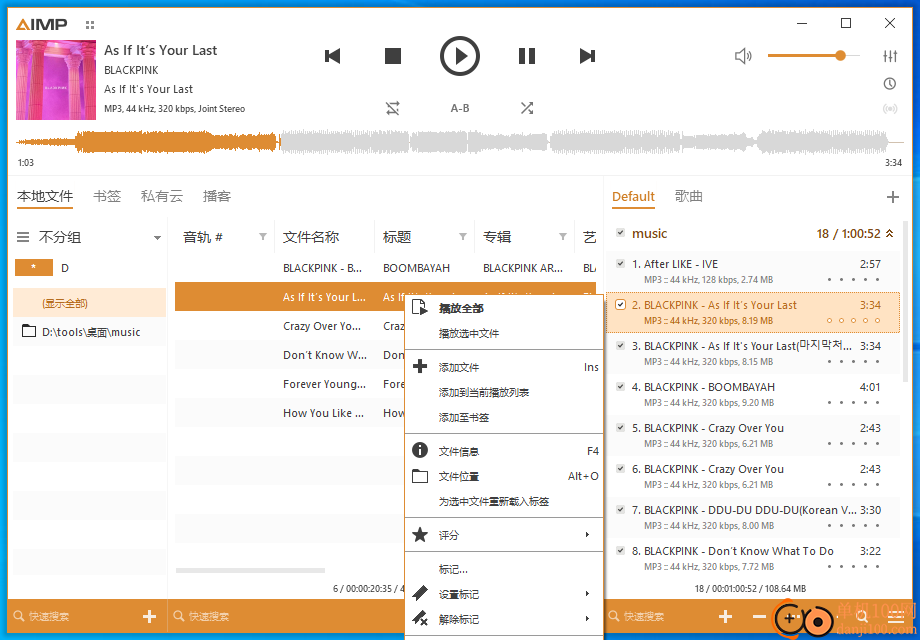Expand the 评分 submenu
The width and height of the screenshot is (920, 640).
coord(504,535)
